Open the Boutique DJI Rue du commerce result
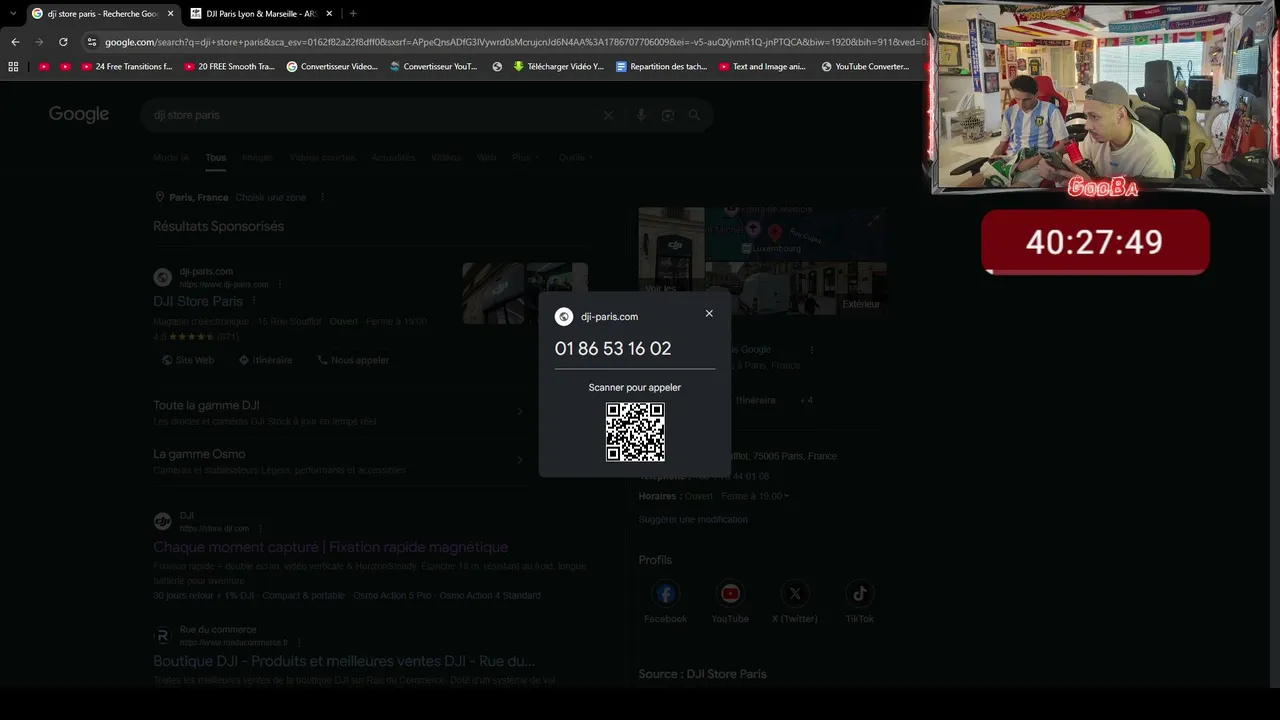 coord(344,661)
